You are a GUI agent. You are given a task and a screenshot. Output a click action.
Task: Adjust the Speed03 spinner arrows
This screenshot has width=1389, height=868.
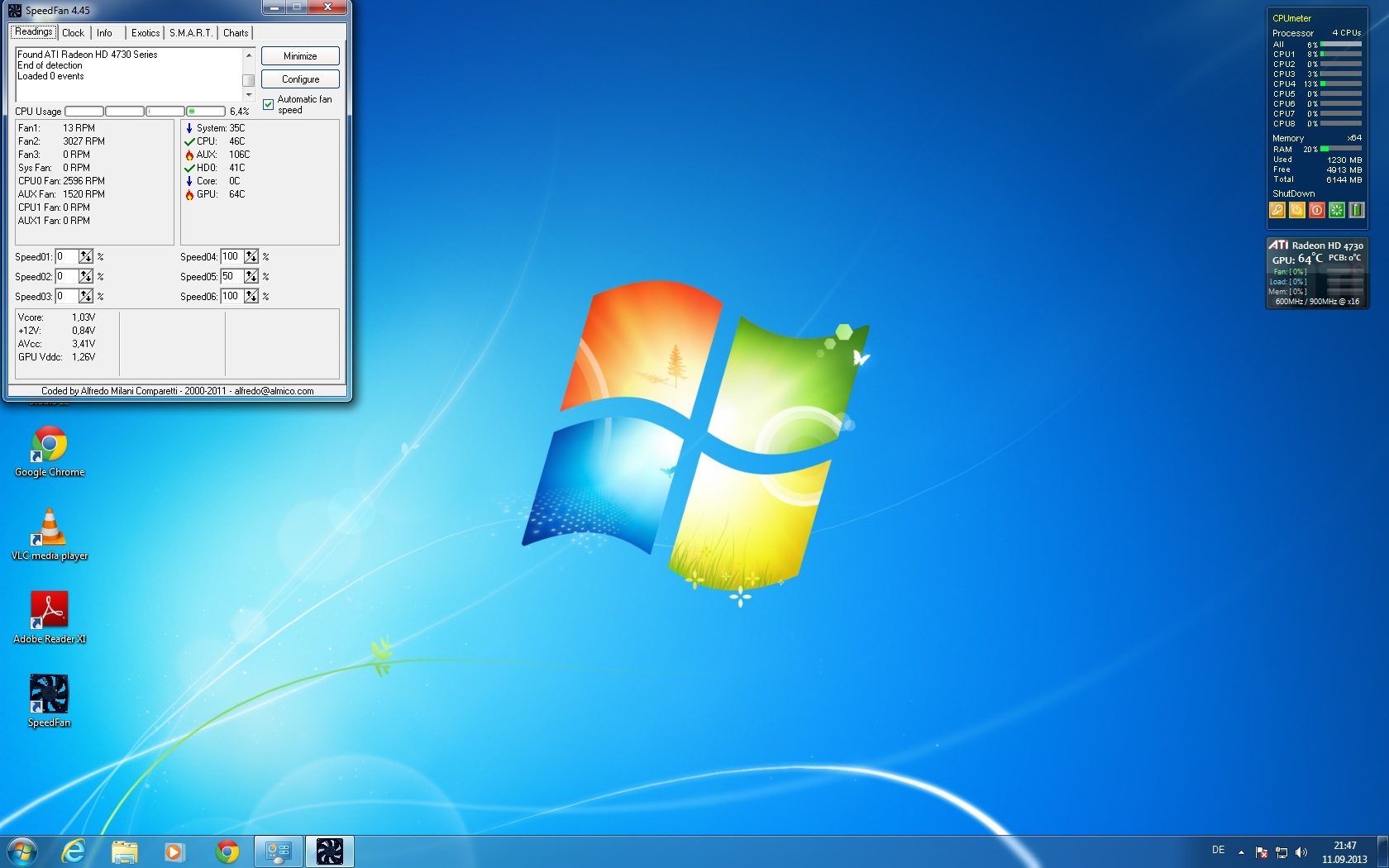86,296
